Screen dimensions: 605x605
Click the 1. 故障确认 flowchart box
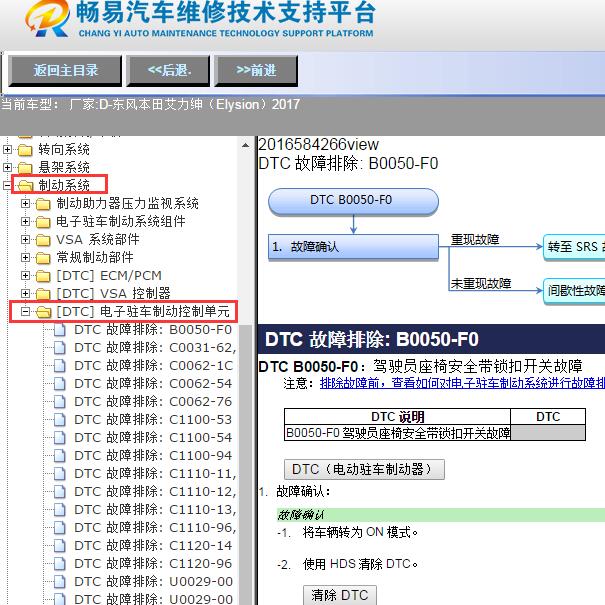[353, 247]
